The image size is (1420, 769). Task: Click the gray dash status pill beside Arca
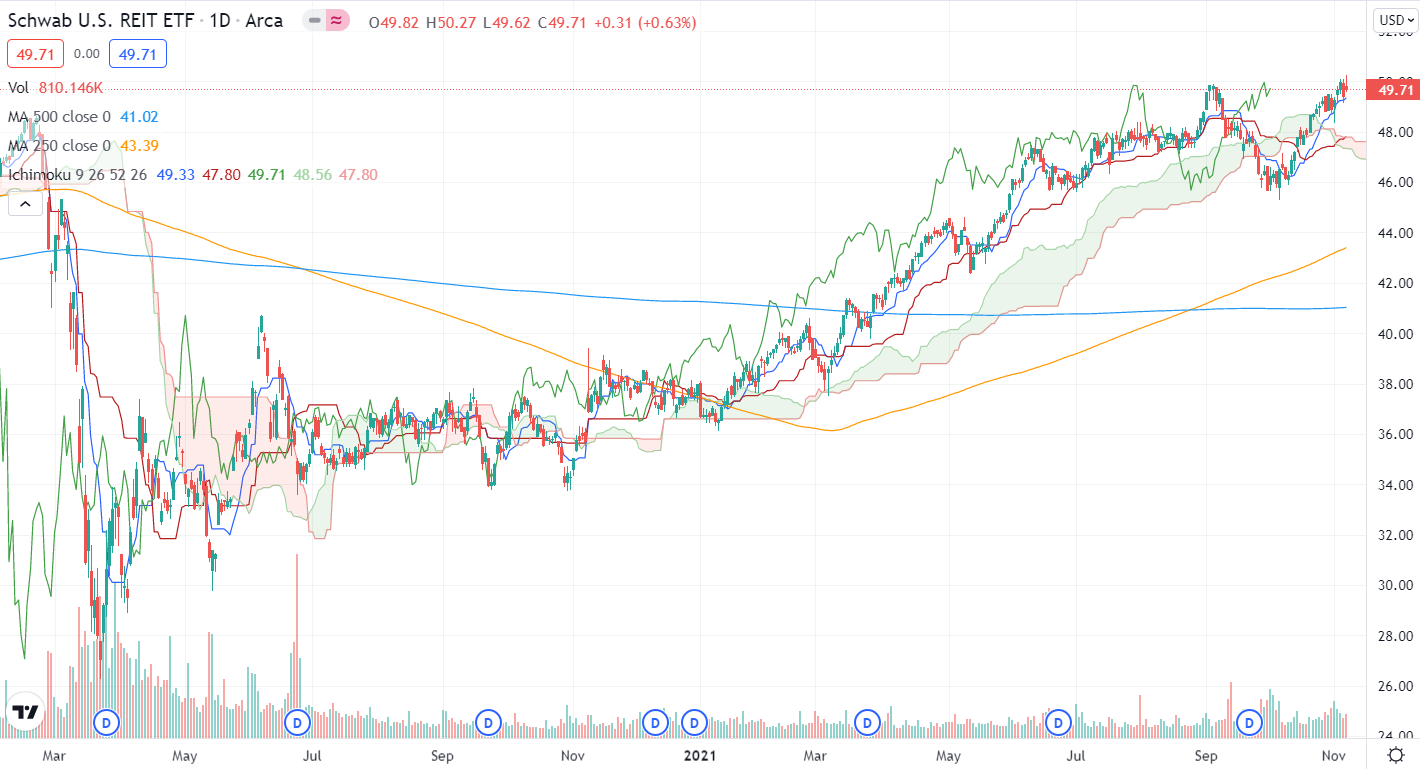coord(315,21)
